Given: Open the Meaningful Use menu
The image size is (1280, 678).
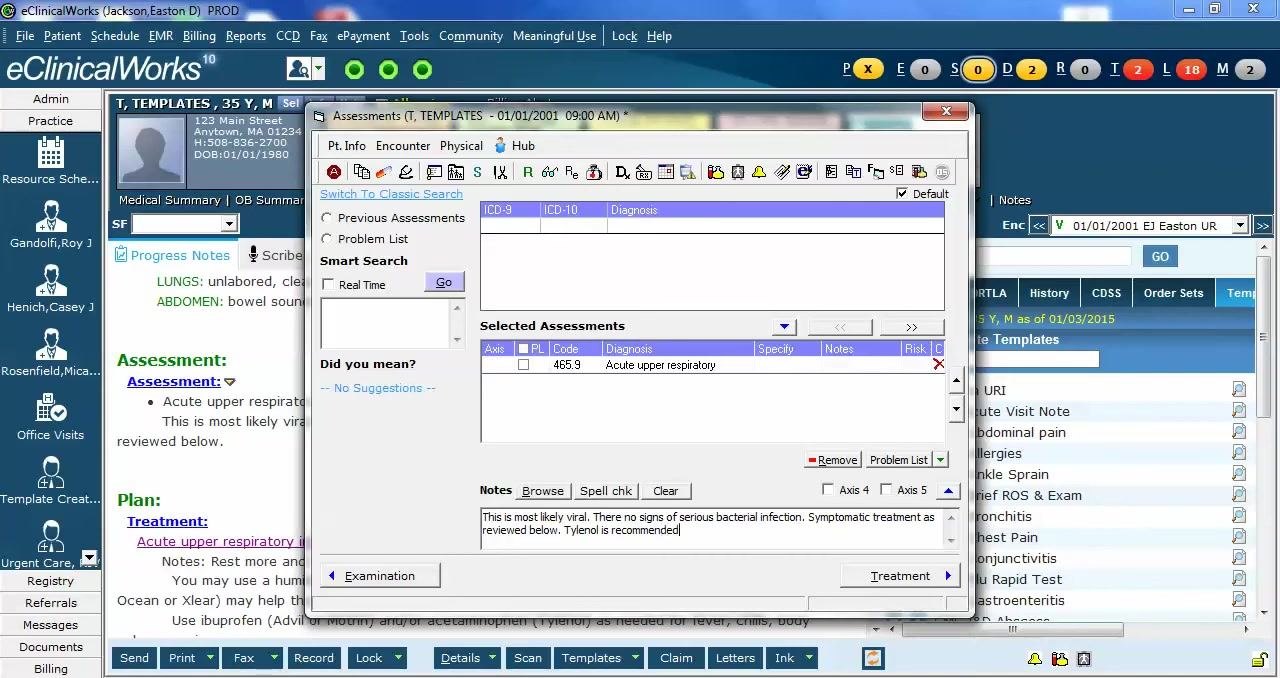Looking at the screenshot, I should point(554,36).
